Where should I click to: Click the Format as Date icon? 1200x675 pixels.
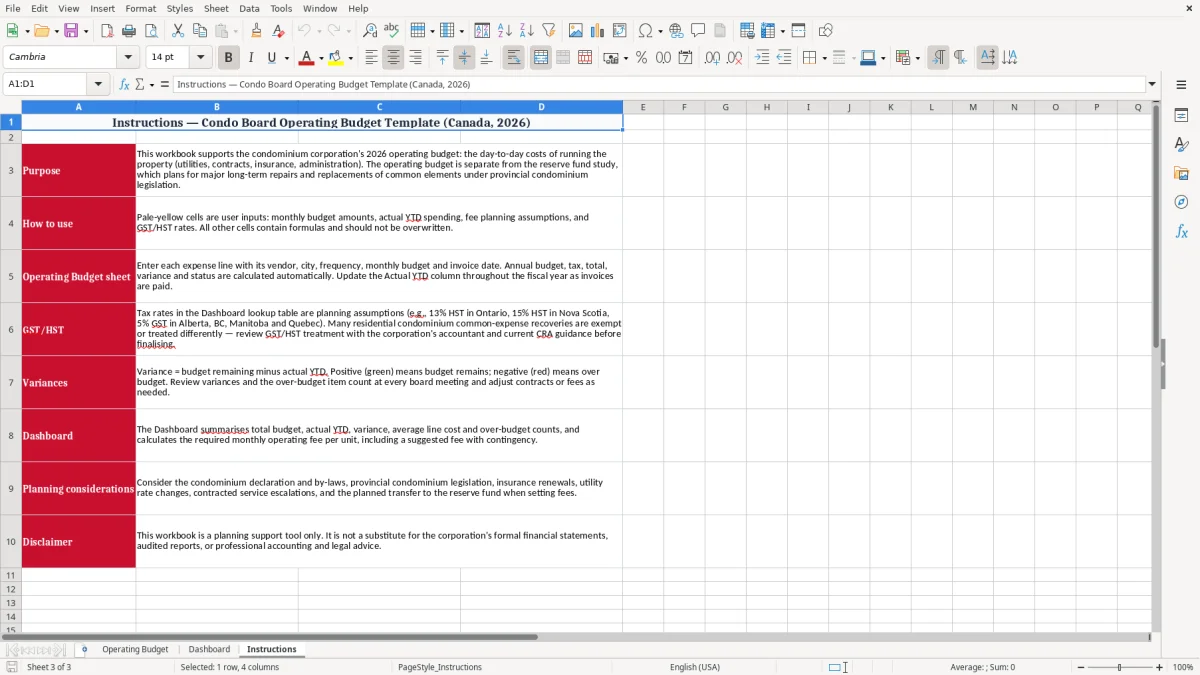(x=685, y=58)
